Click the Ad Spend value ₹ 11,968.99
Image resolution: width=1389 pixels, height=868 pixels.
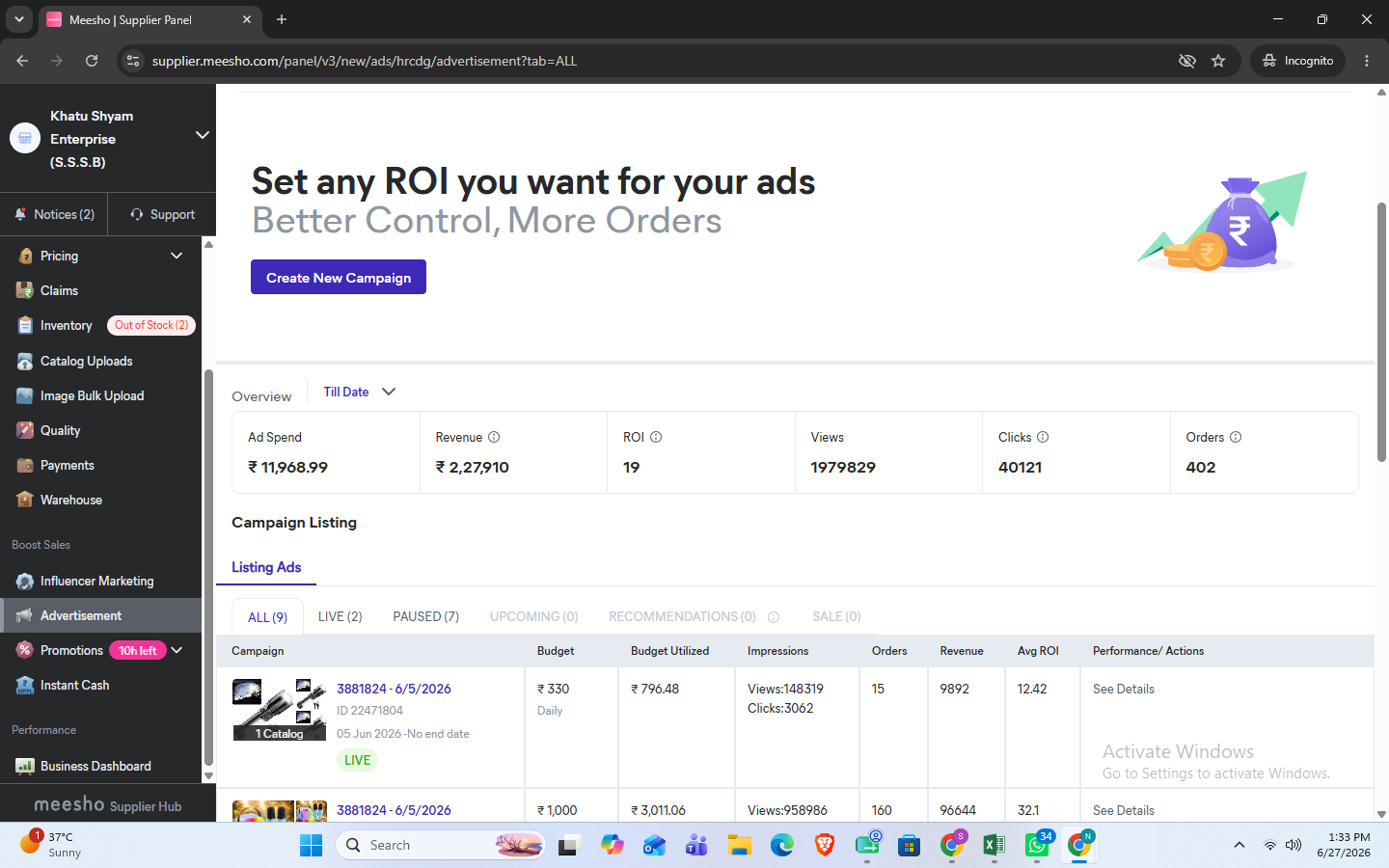coord(288,467)
